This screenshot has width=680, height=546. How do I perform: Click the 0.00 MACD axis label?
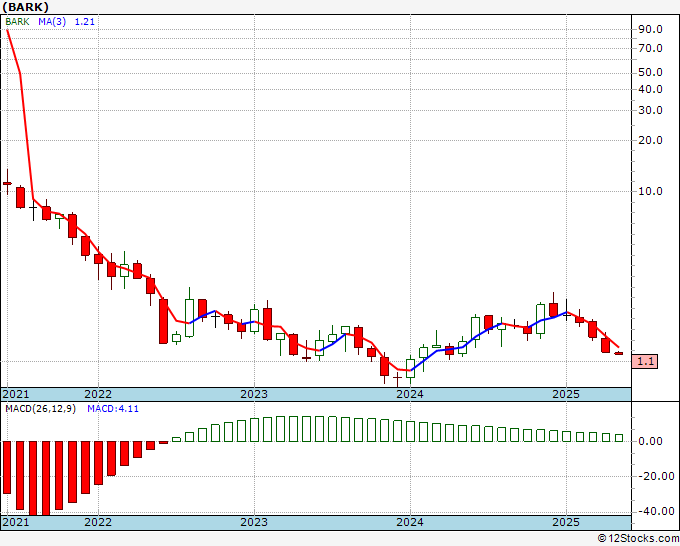click(653, 441)
